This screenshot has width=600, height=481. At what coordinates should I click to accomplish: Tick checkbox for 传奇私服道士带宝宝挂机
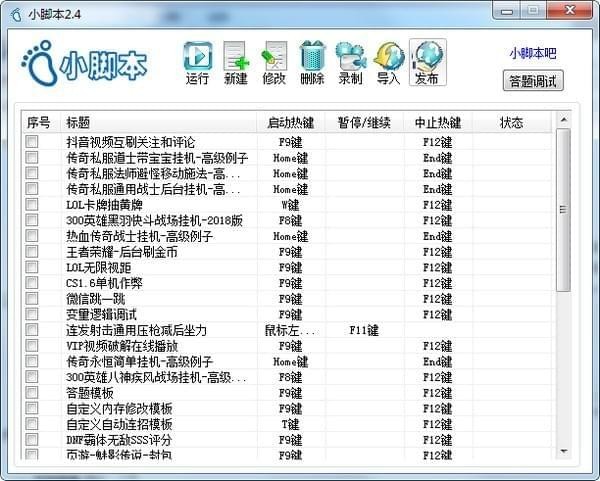[32, 157]
